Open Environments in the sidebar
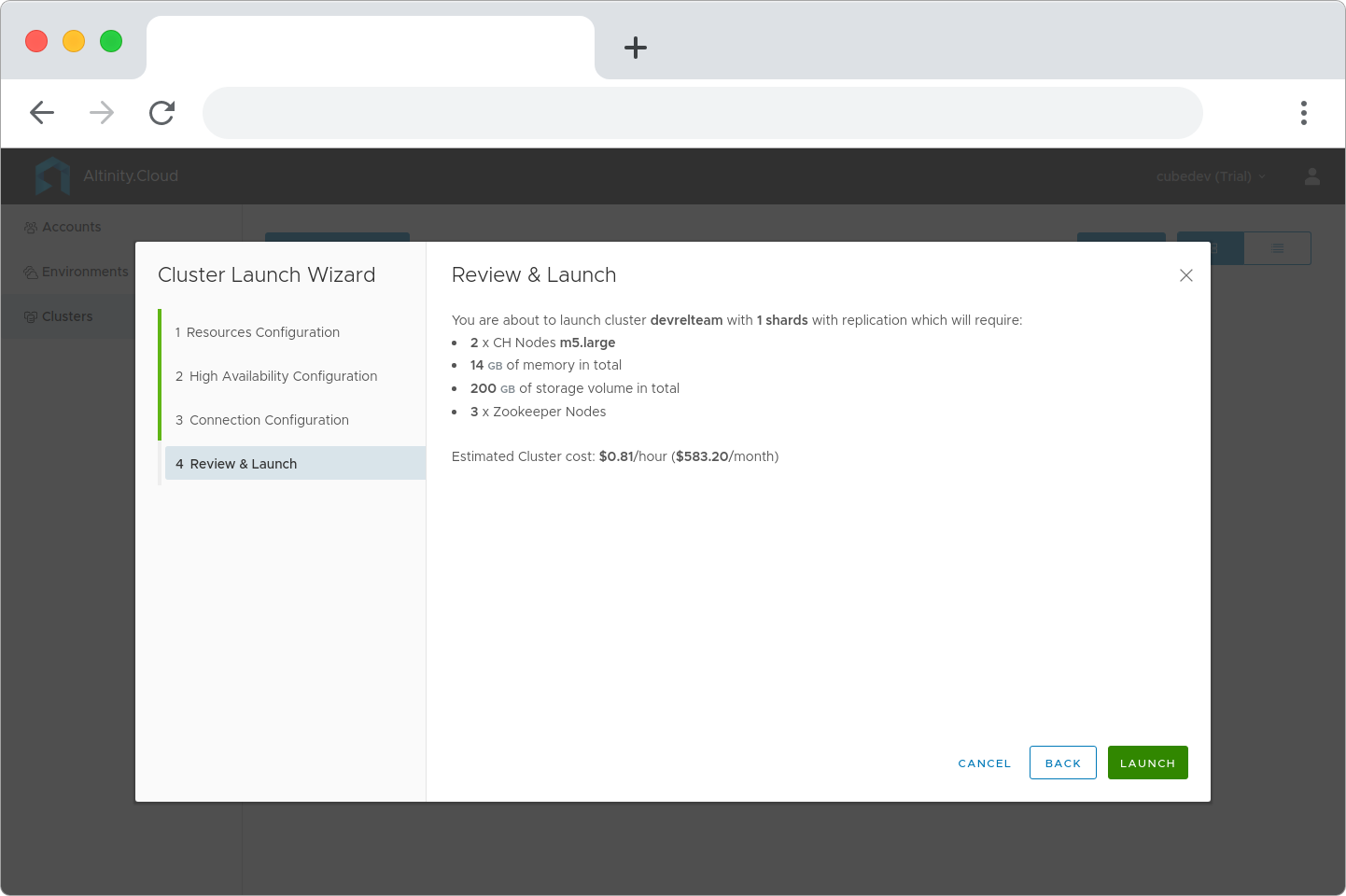The height and width of the screenshot is (896, 1346). click(76, 272)
